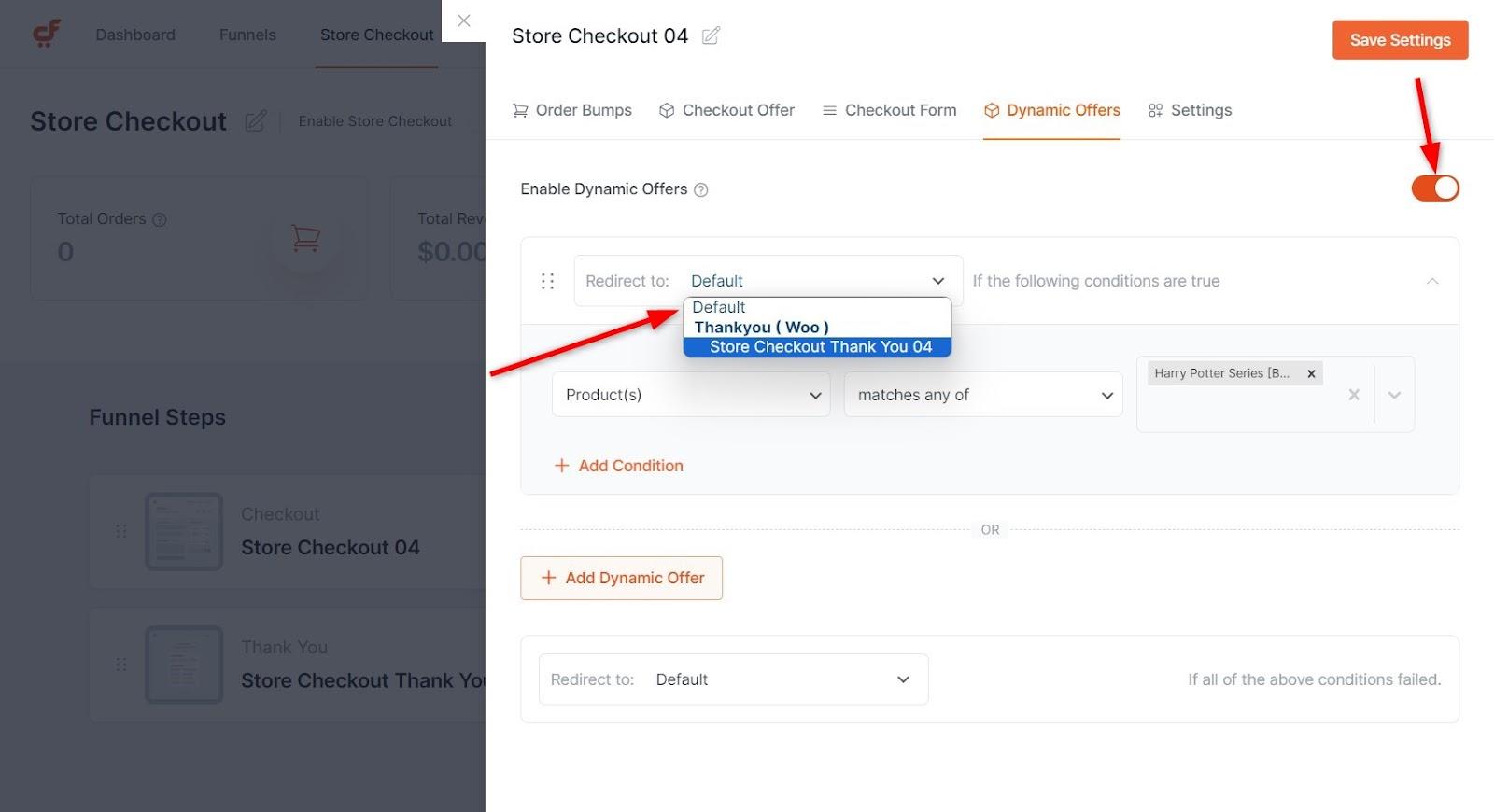Click the Enable Dynamic Offers help icon
This screenshot has height=812, width=1494.
pyautogui.click(x=701, y=189)
